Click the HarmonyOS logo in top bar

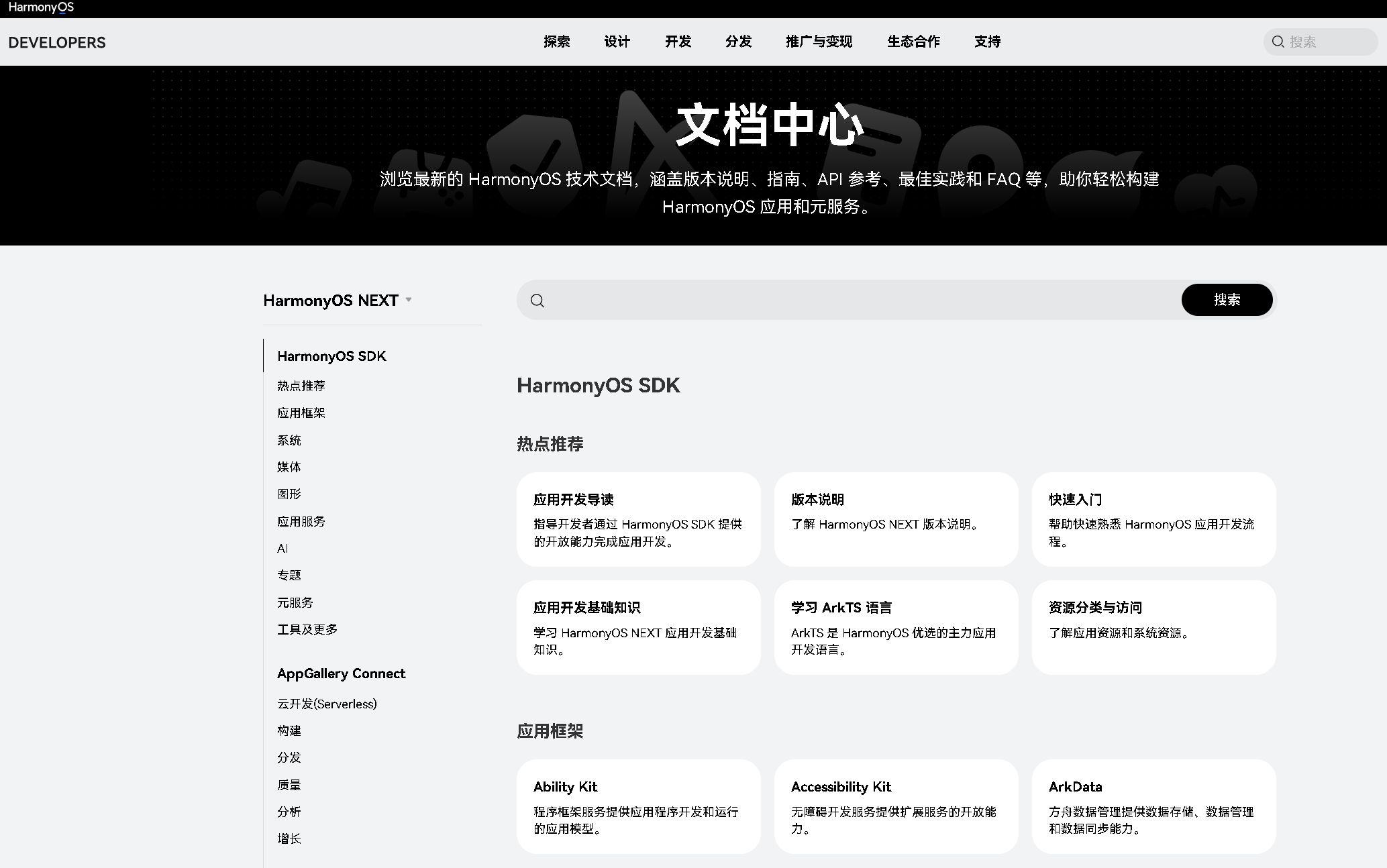click(x=41, y=7)
